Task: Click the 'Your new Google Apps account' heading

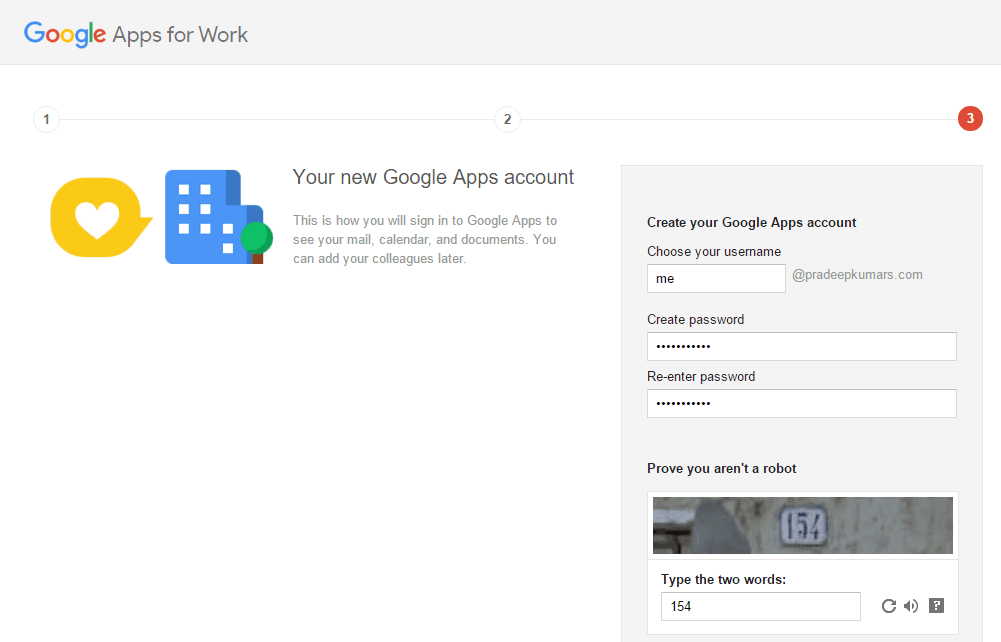Action: pos(433,177)
